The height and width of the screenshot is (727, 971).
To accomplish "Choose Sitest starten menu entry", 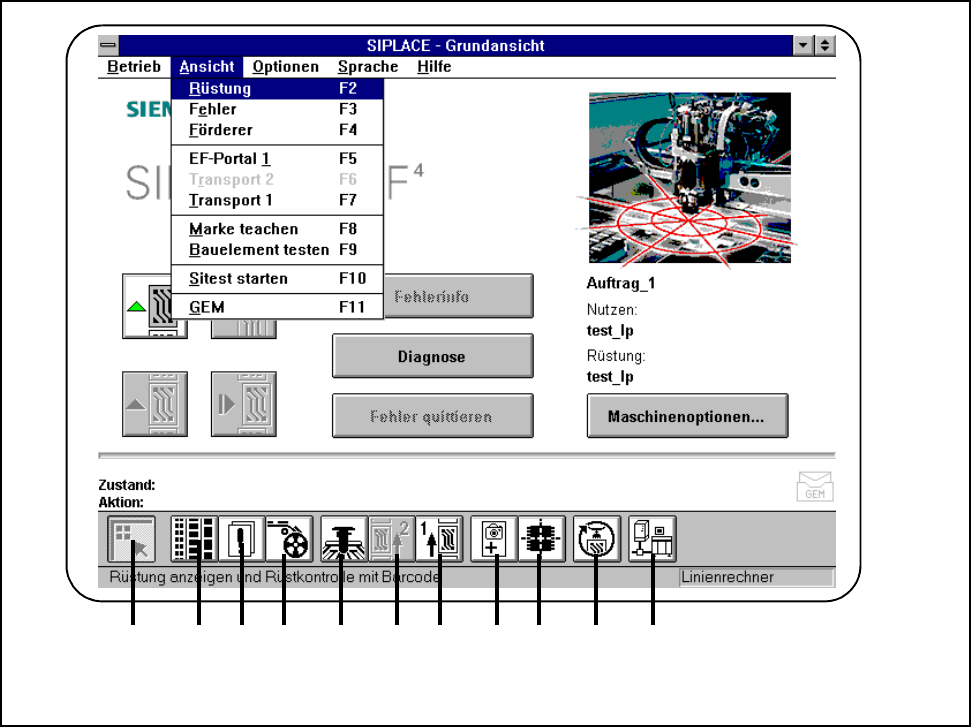I will pyautogui.click(x=277, y=279).
